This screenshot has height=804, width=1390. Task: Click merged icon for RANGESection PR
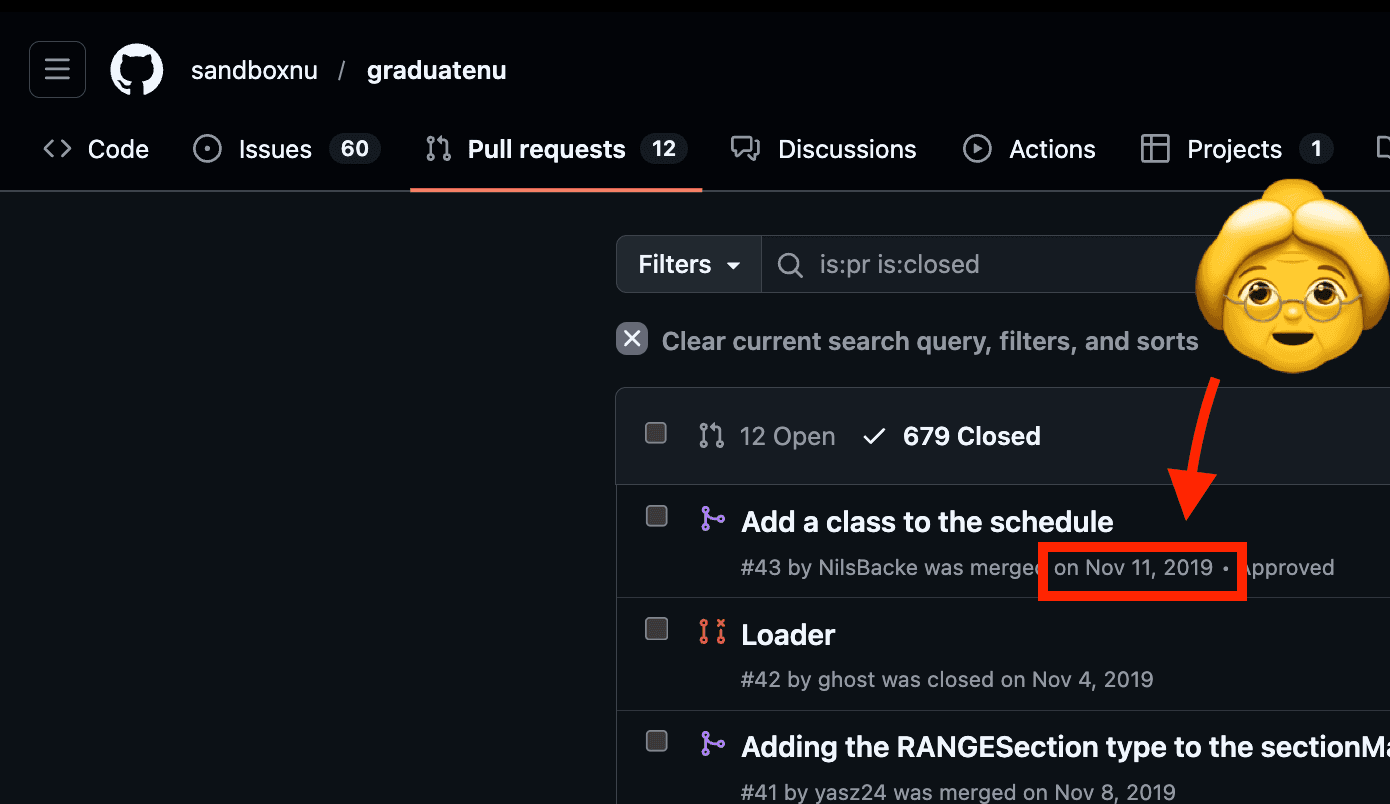click(x=712, y=744)
